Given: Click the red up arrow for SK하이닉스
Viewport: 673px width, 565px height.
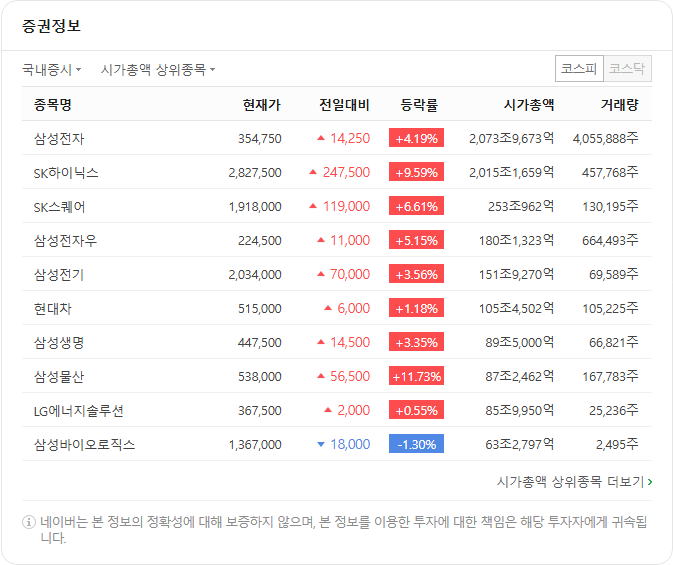Looking at the screenshot, I should tap(313, 172).
